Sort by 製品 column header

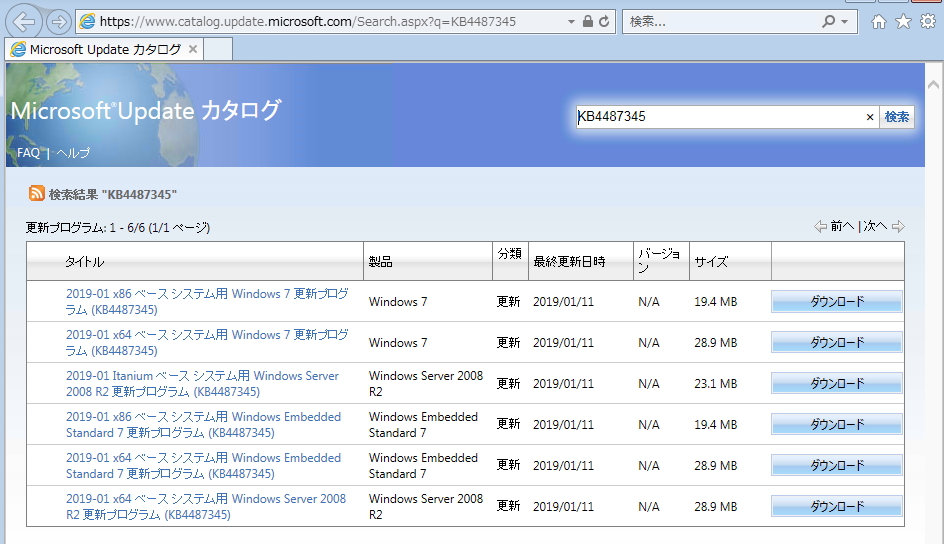click(380, 262)
